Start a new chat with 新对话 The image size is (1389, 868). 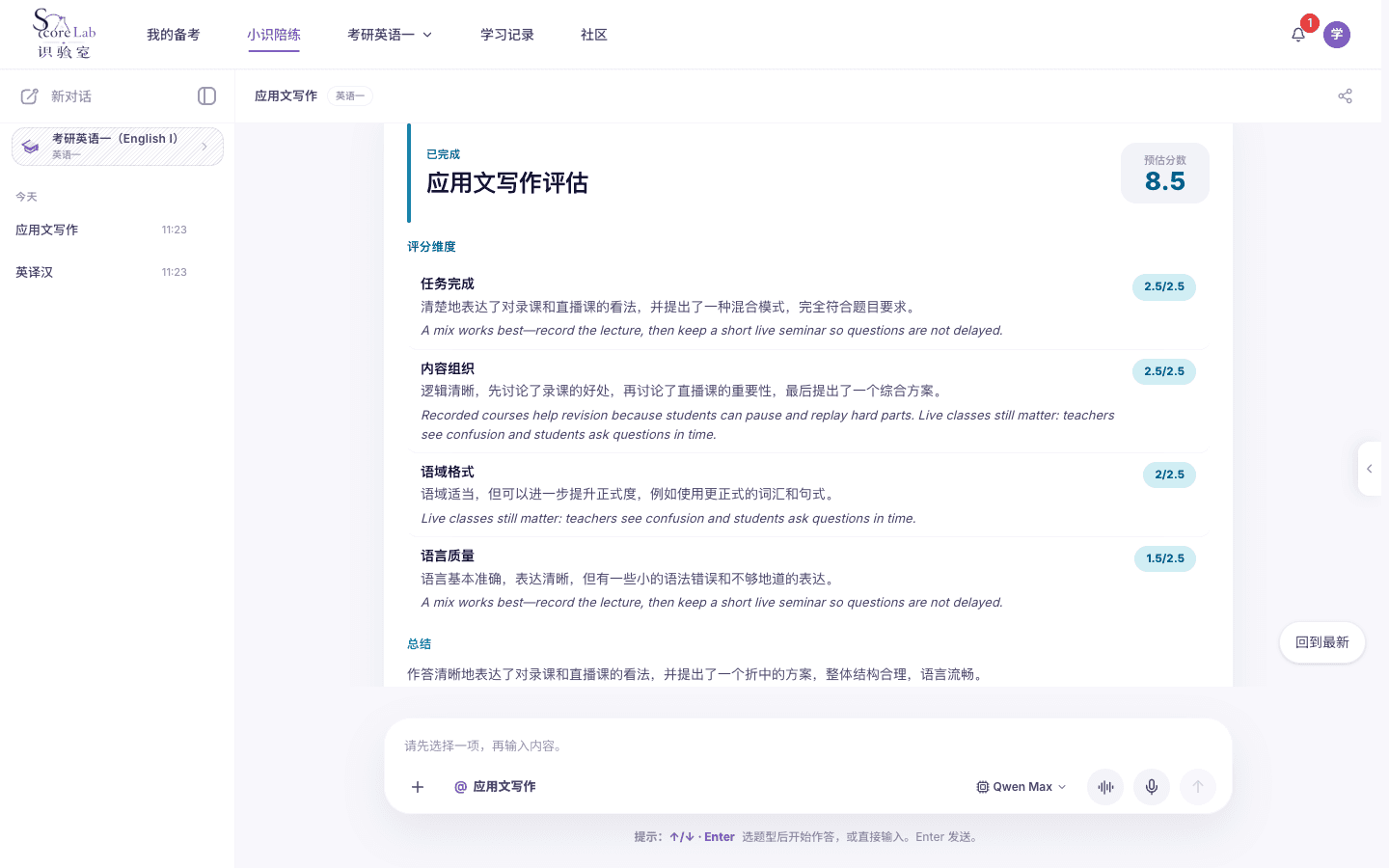tap(57, 96)
